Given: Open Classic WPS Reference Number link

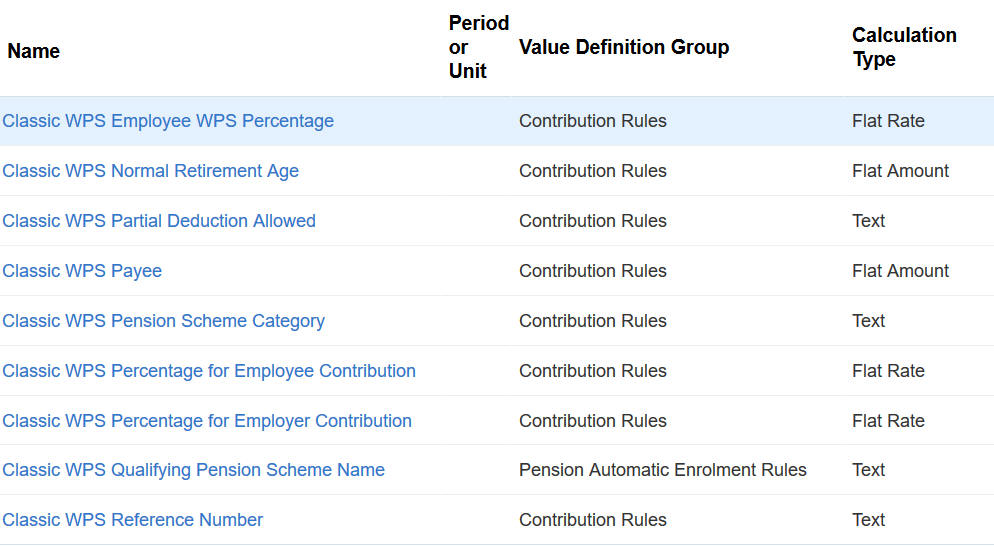Looking at the screenshot, I should coord(132,520).
